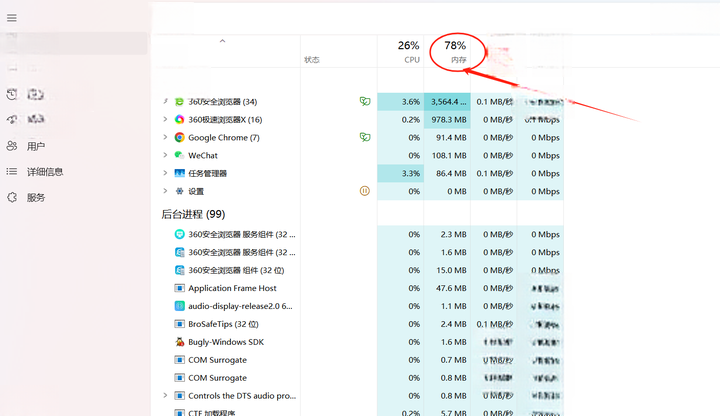Click the 360安全浏览器 (34) app icon
Image resolution: width=720 pixels, height=416 pixels.
[x=180, y=101]
